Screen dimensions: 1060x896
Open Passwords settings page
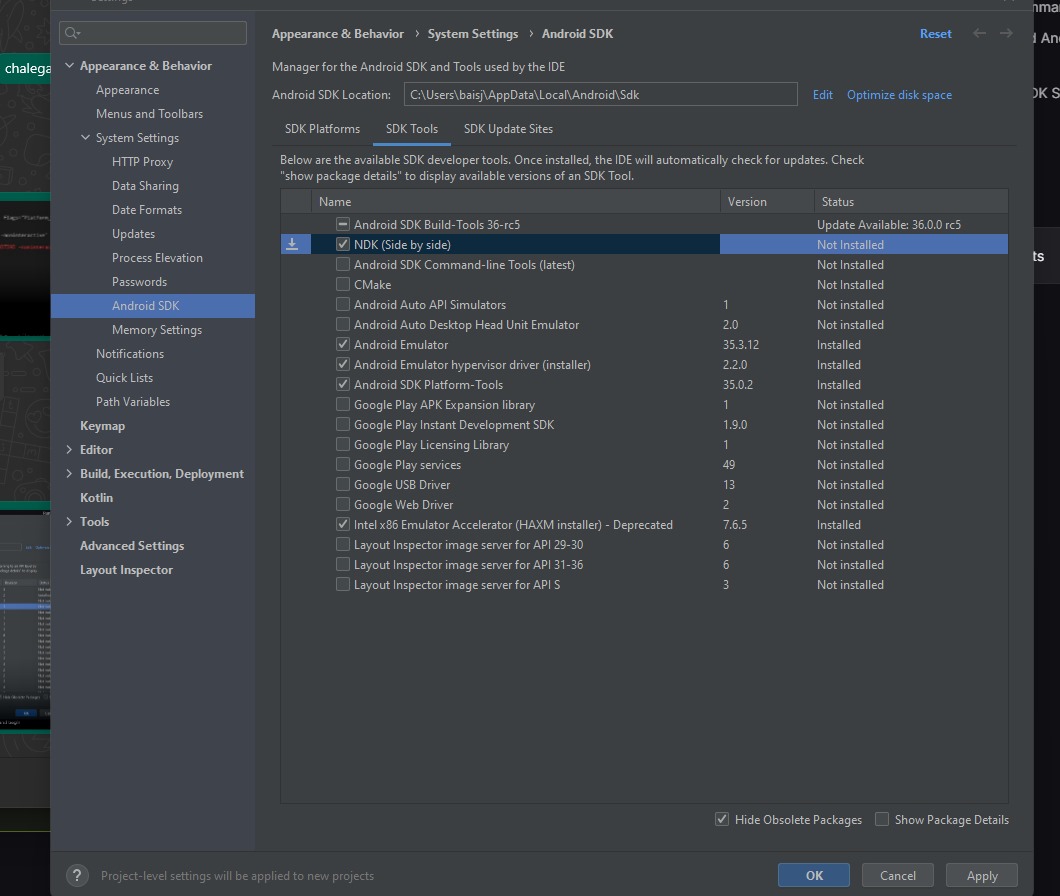click(139, 282)
